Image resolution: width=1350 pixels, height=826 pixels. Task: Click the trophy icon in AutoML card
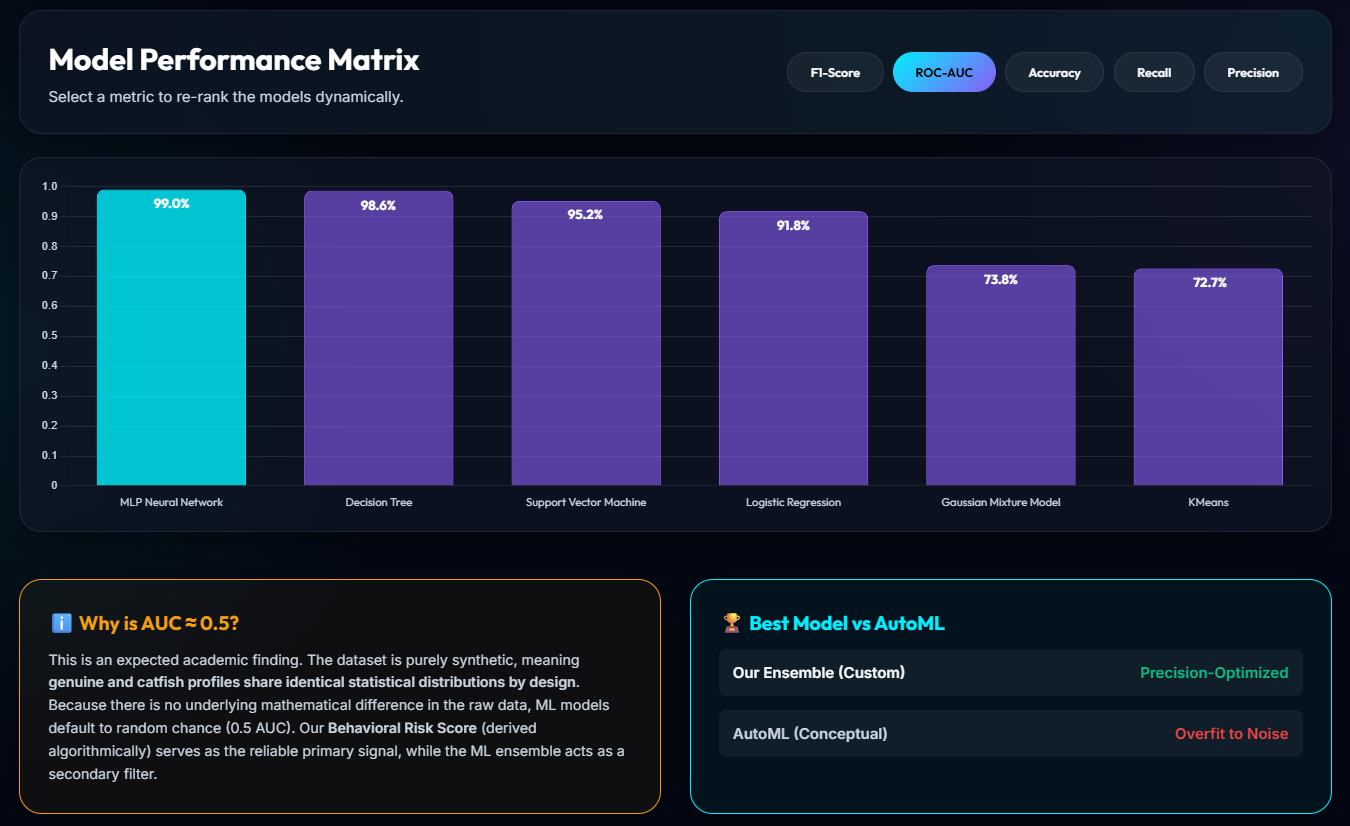(x=731, y=624)
